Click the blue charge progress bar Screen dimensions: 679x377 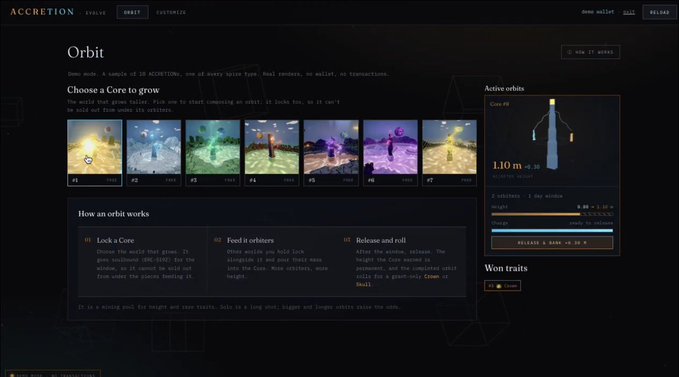pos(552,231)
